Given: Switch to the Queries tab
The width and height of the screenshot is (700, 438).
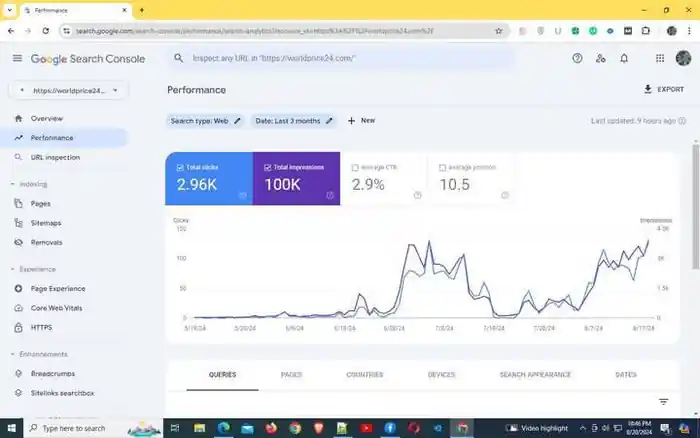Looking at the screenshot, I should 222,375.
